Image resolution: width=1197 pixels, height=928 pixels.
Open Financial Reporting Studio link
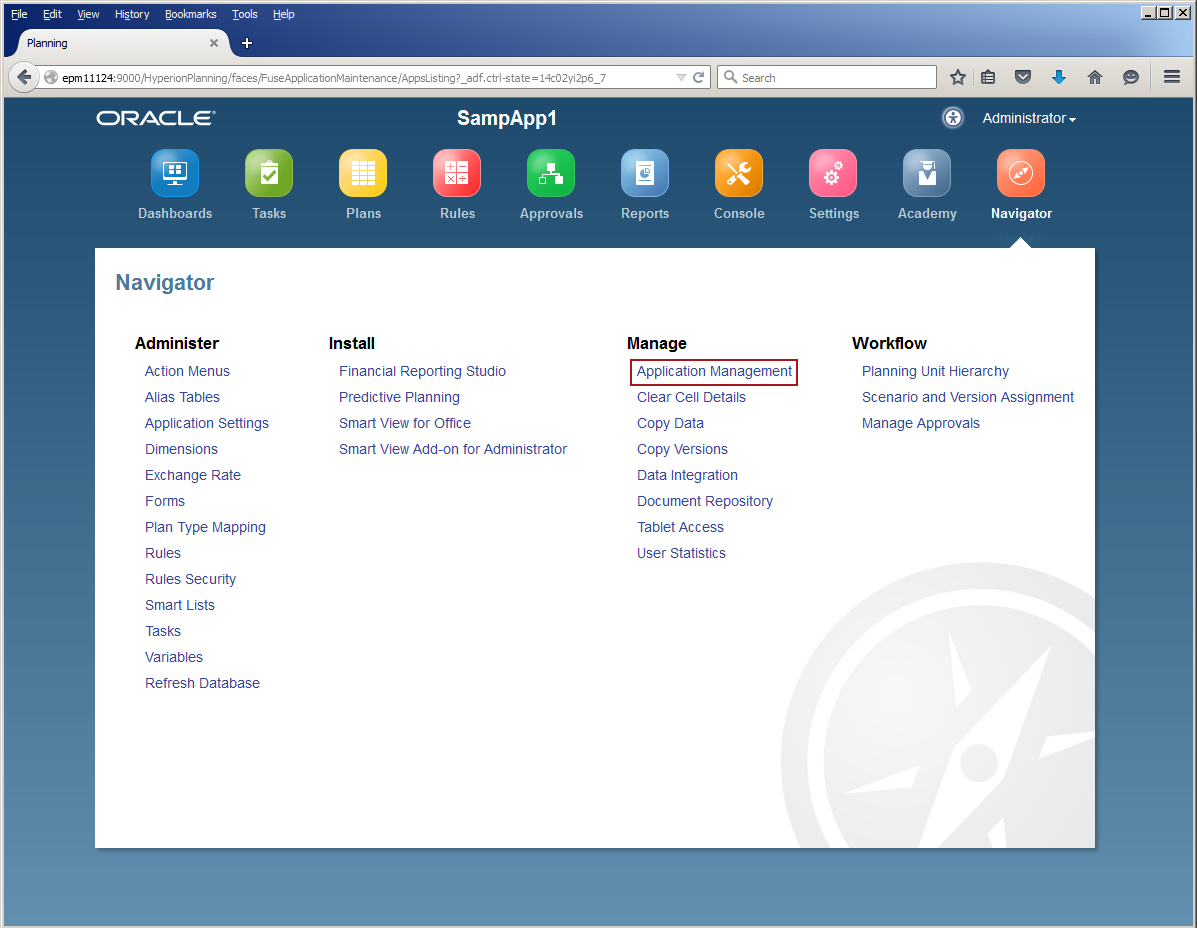(x=422, y=371)
